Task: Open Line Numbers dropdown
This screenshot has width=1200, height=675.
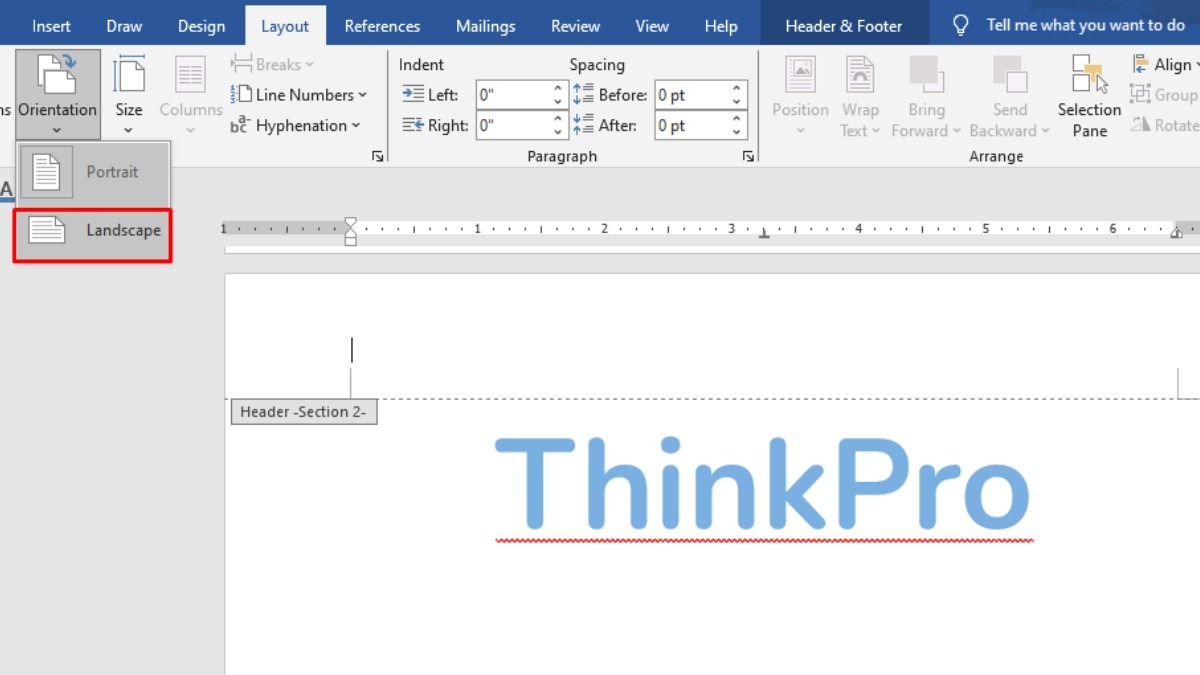Action: click(298, 95)
